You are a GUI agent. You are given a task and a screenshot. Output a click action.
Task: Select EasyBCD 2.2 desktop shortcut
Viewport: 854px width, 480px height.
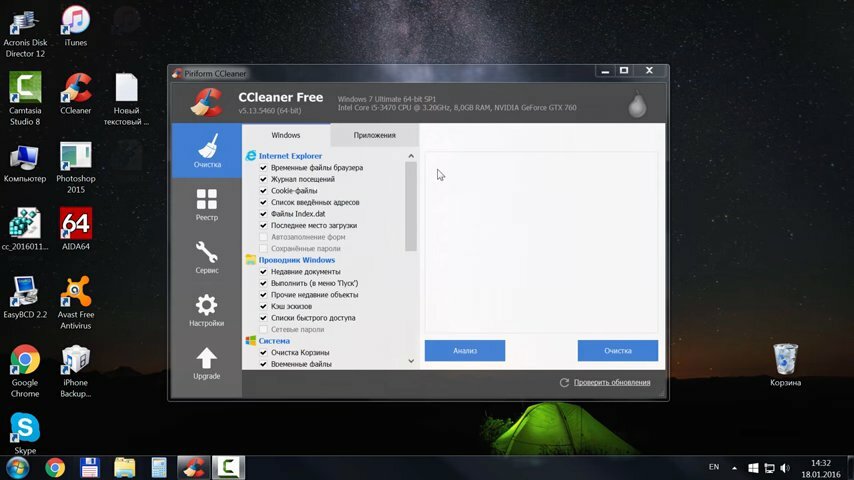point(25,297)
